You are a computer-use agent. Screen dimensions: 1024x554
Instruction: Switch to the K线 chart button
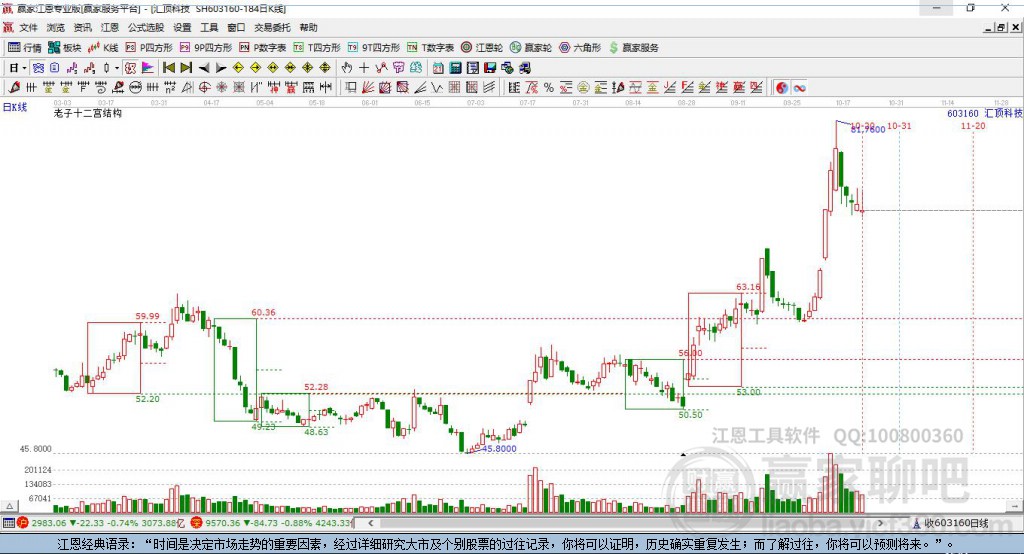103,48
